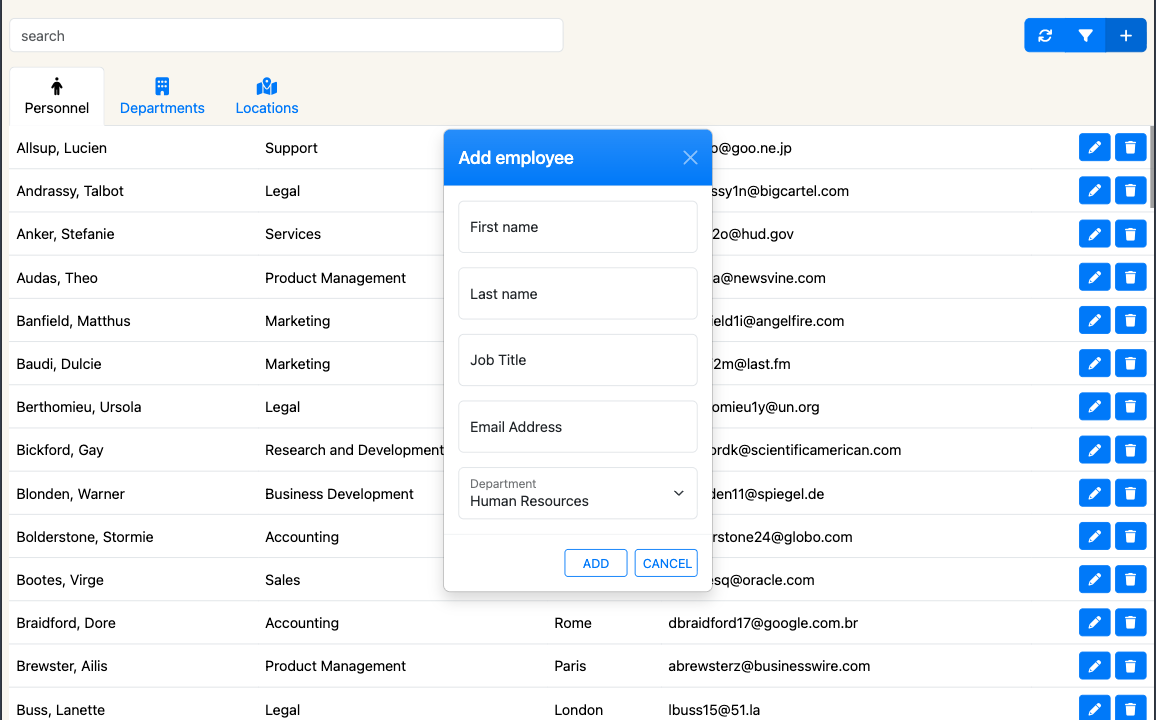
Task: Click the London location cell
Action: [579, 710]
